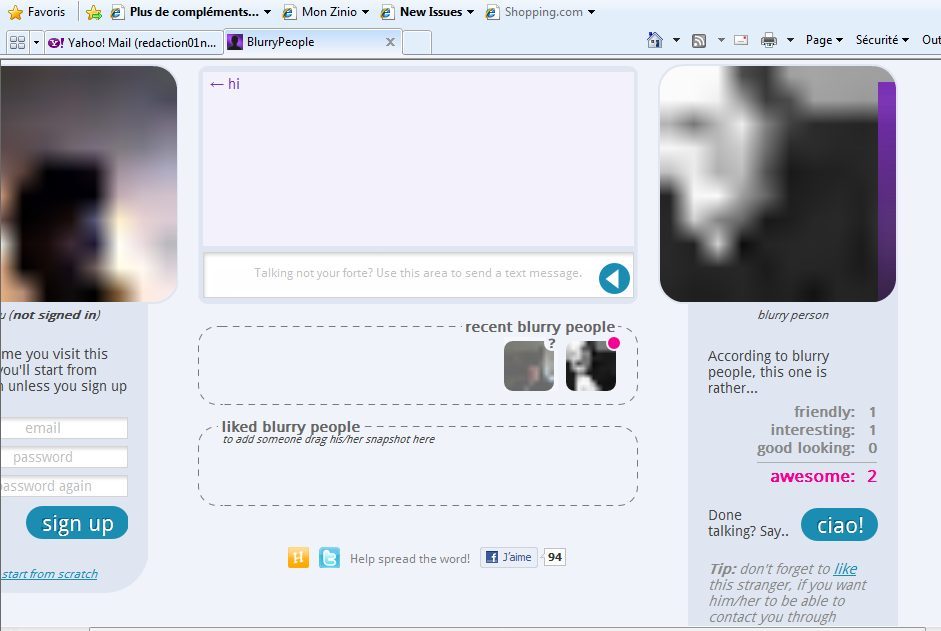Click the printer icon in toolbar
941x631 pixels.
click(x=769, y=40)
